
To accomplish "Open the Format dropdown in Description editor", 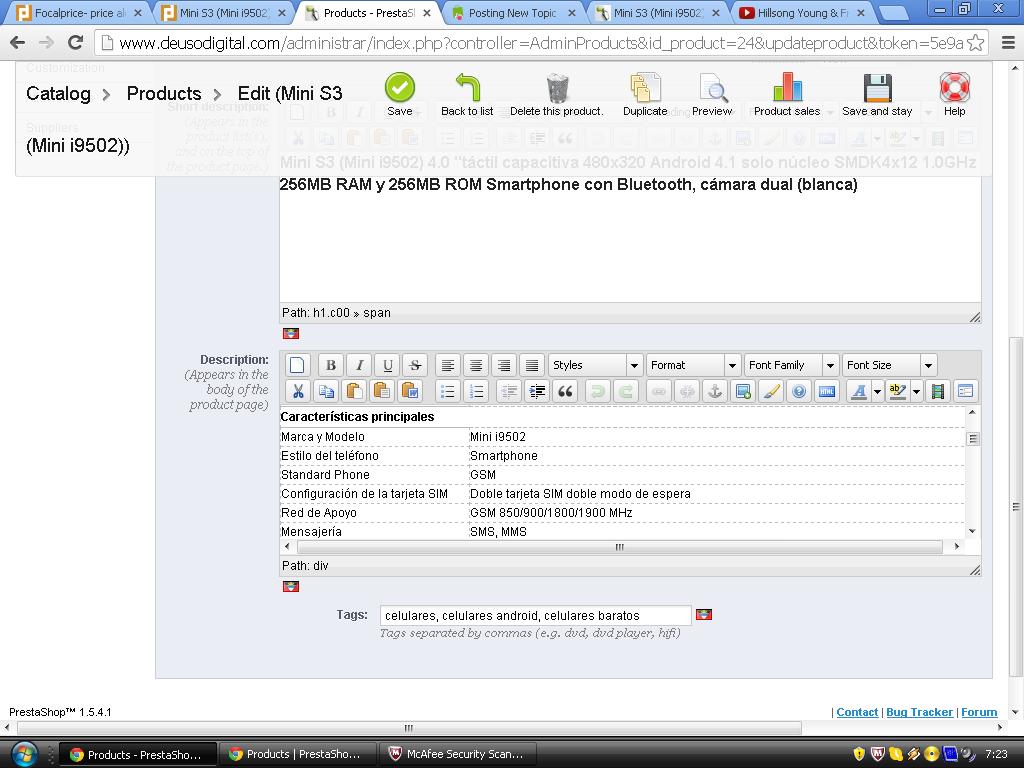I will (x=693, y=365).
